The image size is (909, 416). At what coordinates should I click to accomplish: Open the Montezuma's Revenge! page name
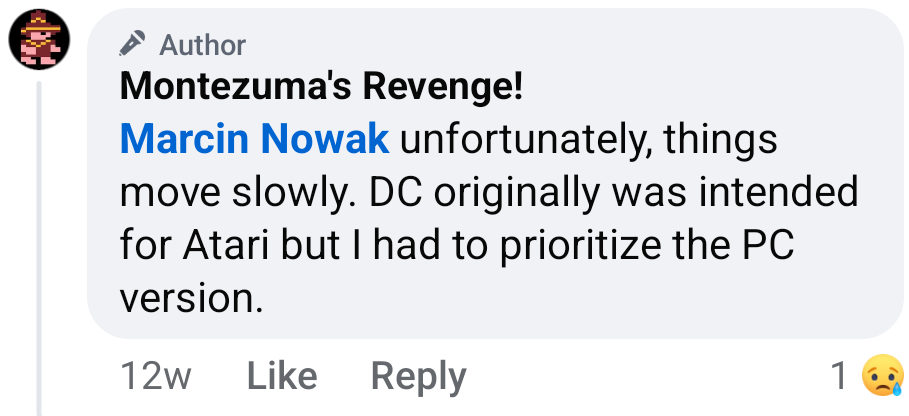pos(321,88)
